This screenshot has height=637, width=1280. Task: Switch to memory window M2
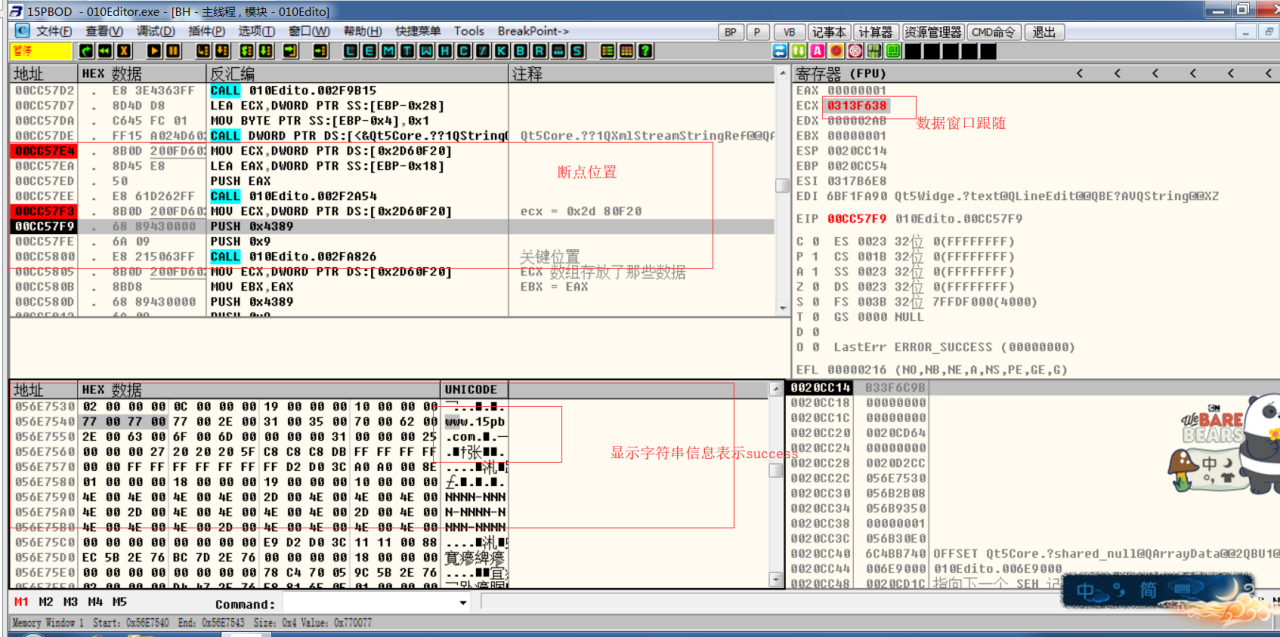pos(46,602)
